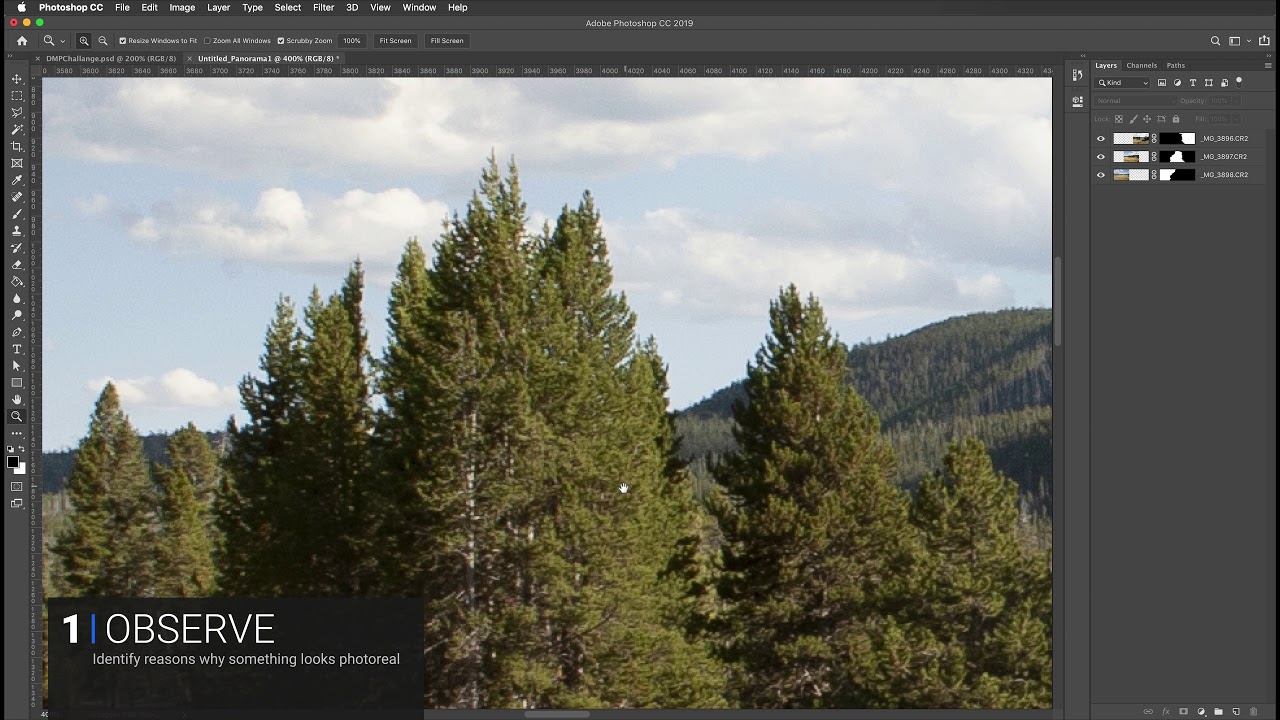This screenshot has height=720, width=1280.
Task: Choose Zoom Out mode in options bar
Action: point(102,41)
